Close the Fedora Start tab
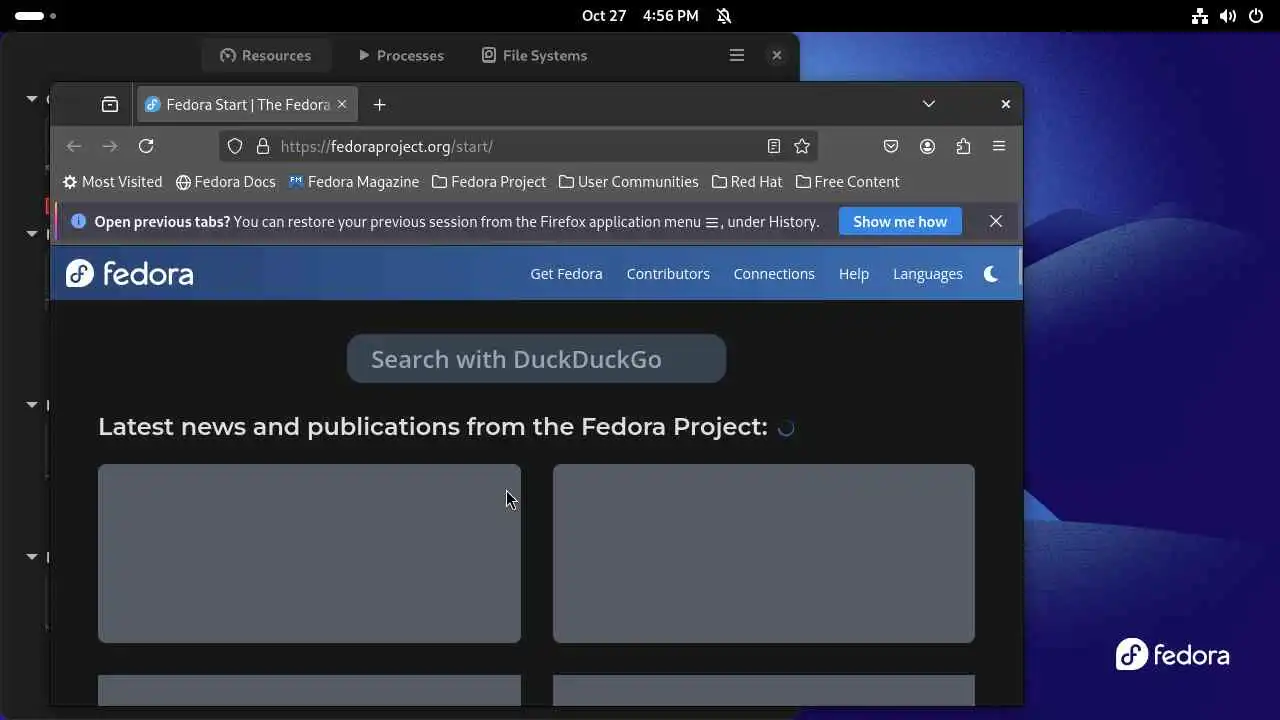The width and height of the screenshot is (1280, 720). (342, 104)
